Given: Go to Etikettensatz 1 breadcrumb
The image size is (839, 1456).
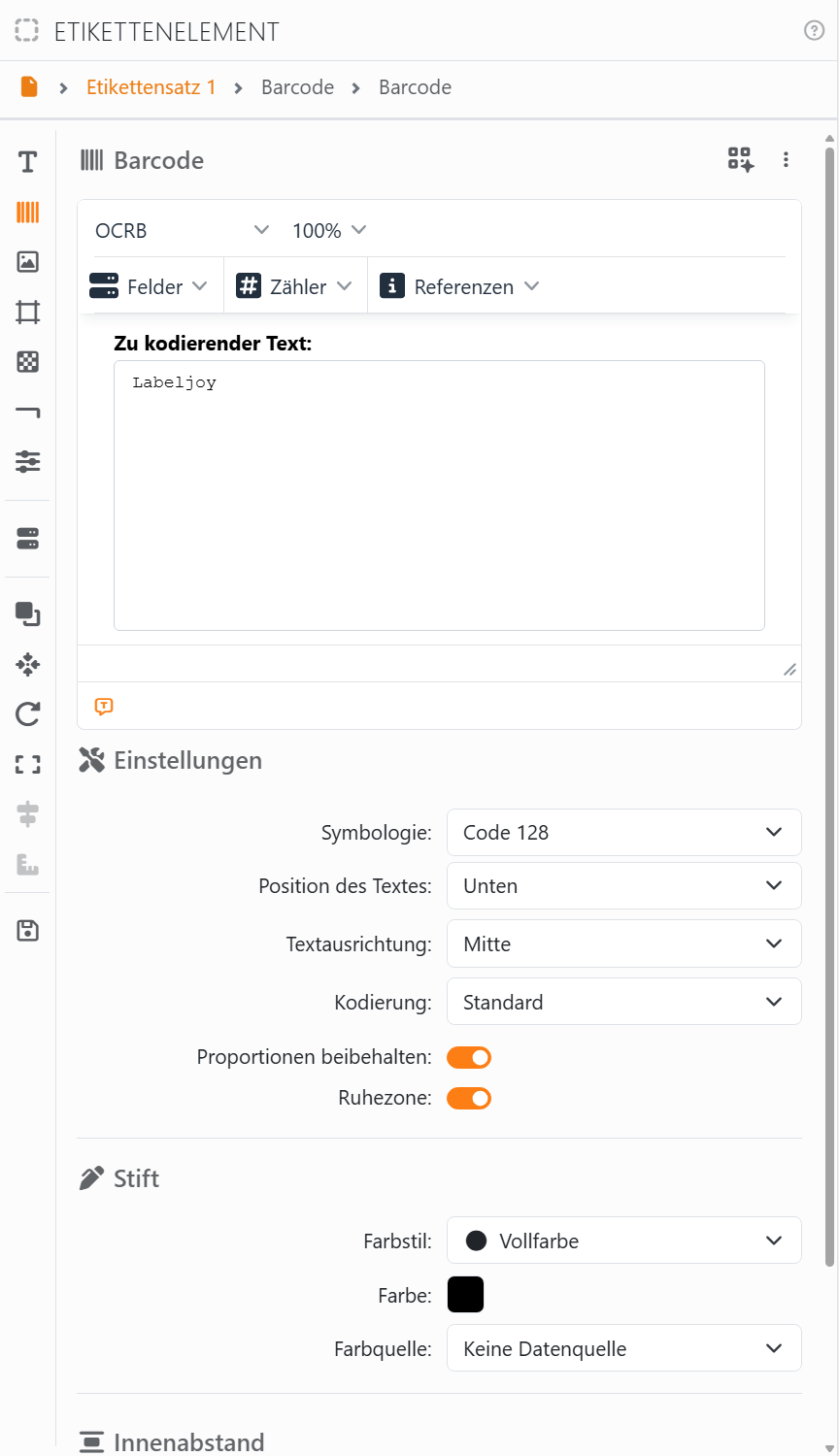Looking at the screenshot, I should point(151,87).
